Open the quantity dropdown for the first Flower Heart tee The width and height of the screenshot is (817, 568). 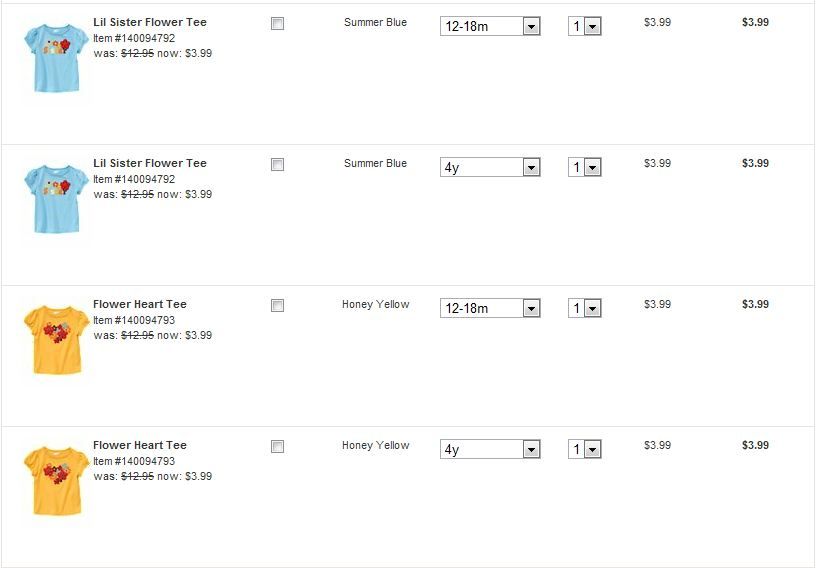585,309
